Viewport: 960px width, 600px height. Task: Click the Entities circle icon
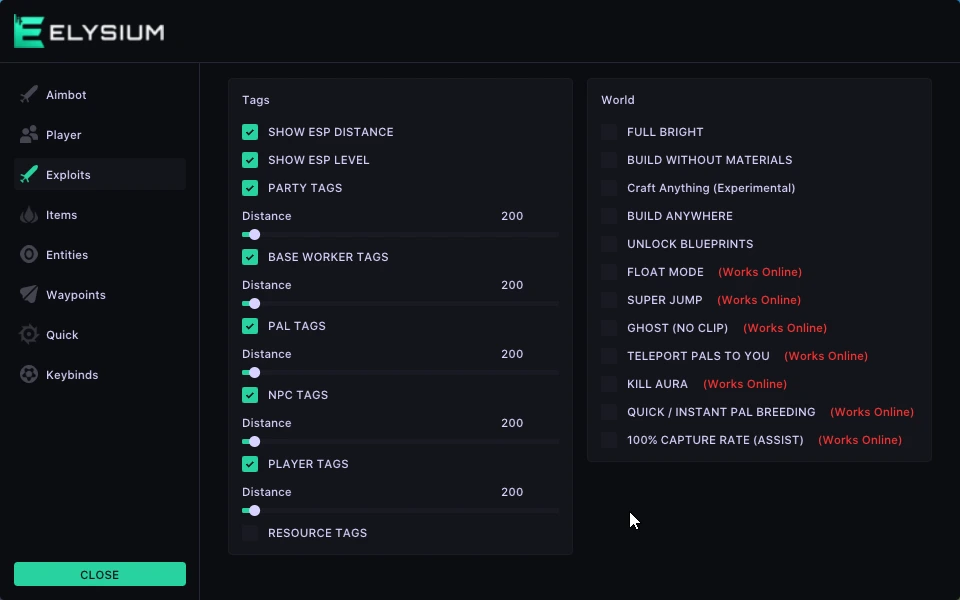click(x=29, y=255)
